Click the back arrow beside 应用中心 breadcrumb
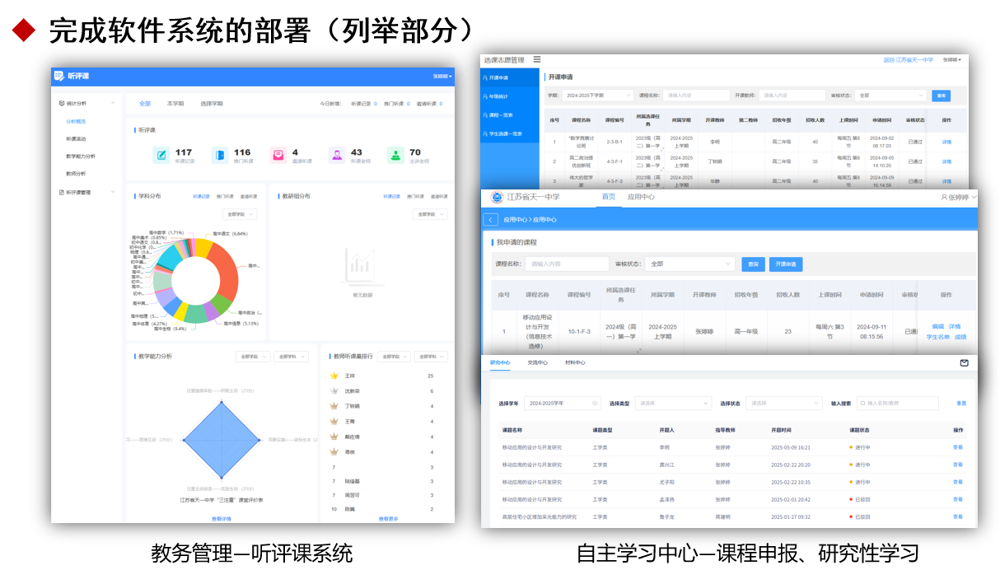 (x=491, y=219)
